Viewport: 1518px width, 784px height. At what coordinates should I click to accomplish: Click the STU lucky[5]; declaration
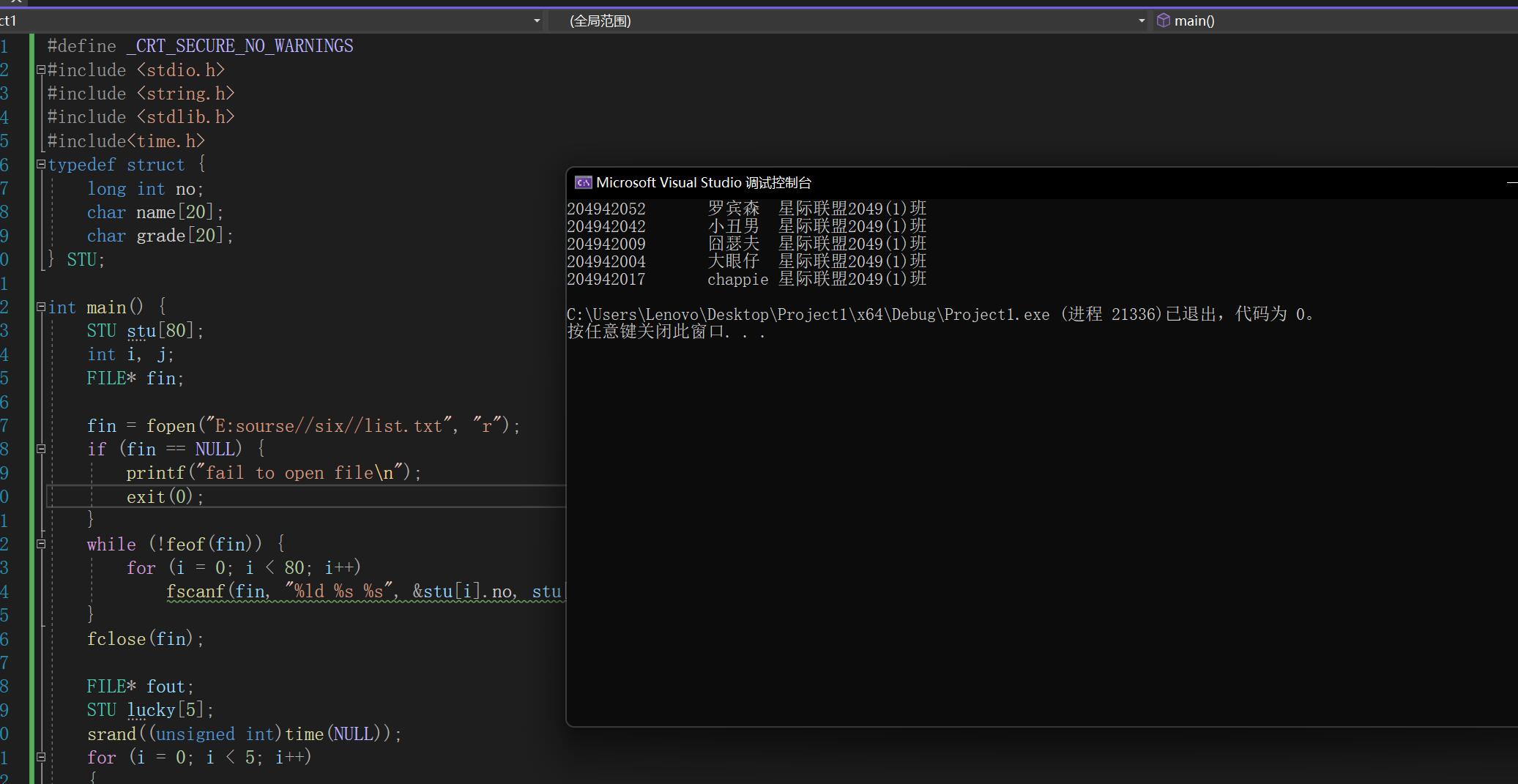[151, 710]
